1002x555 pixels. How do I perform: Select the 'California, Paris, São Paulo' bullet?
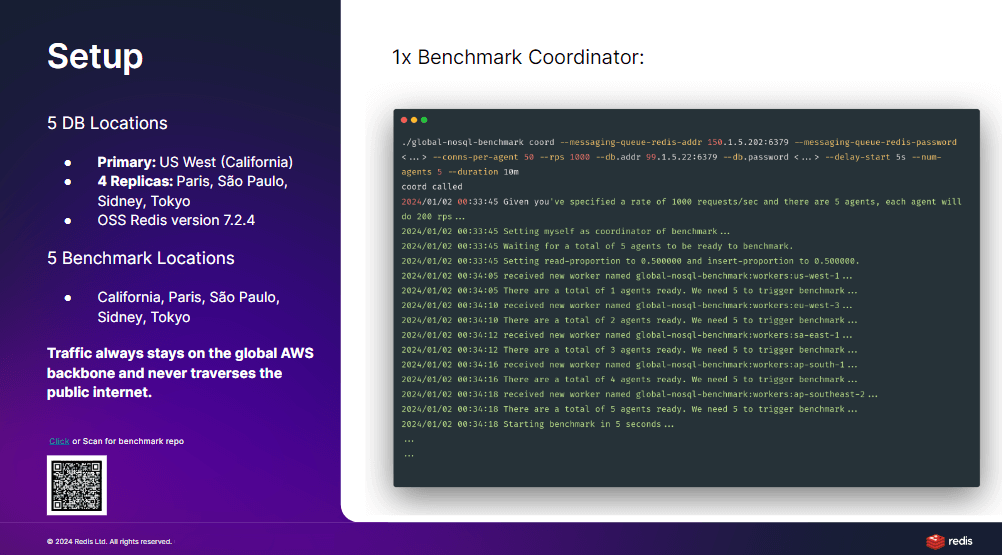coord(189,307)
